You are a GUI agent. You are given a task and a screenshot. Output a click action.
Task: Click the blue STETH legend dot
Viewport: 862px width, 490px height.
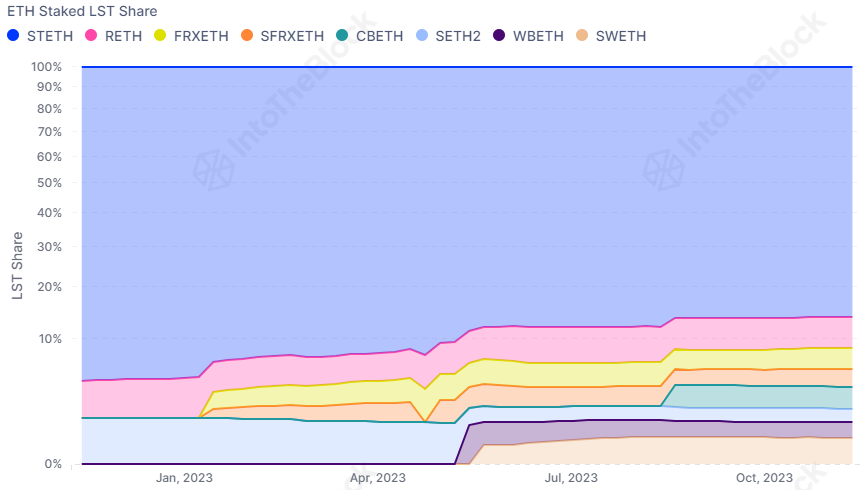click(13, 36)
